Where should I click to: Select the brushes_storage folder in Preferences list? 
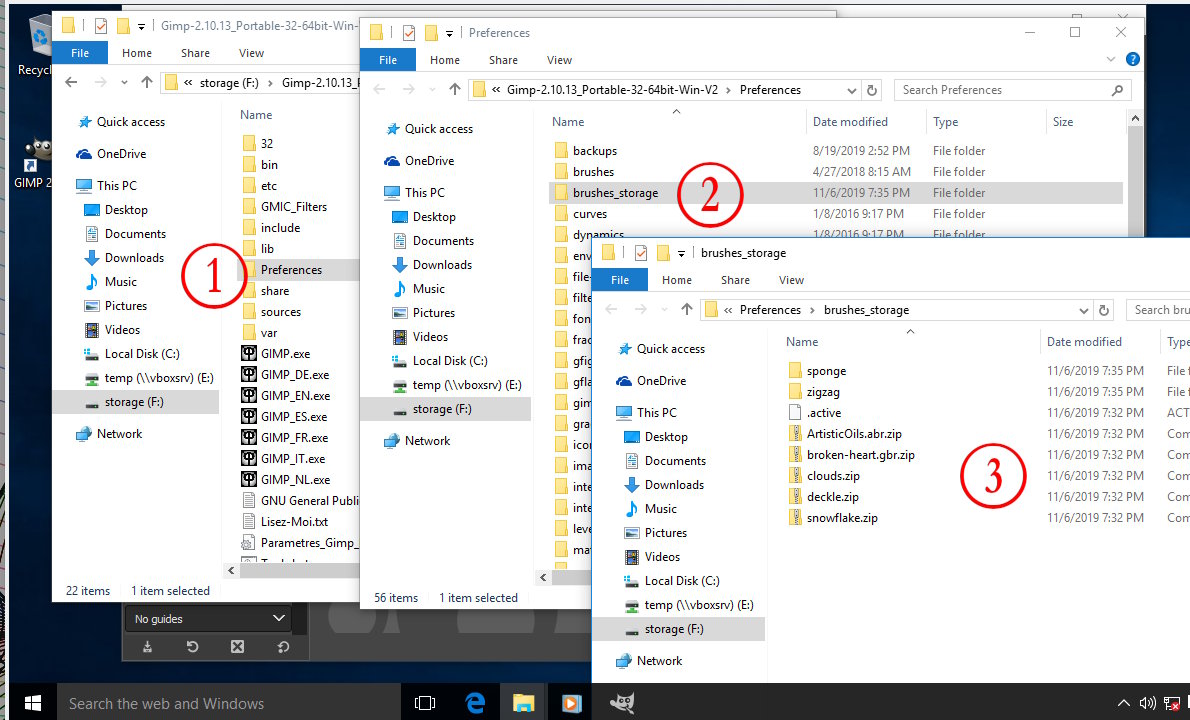615,193
